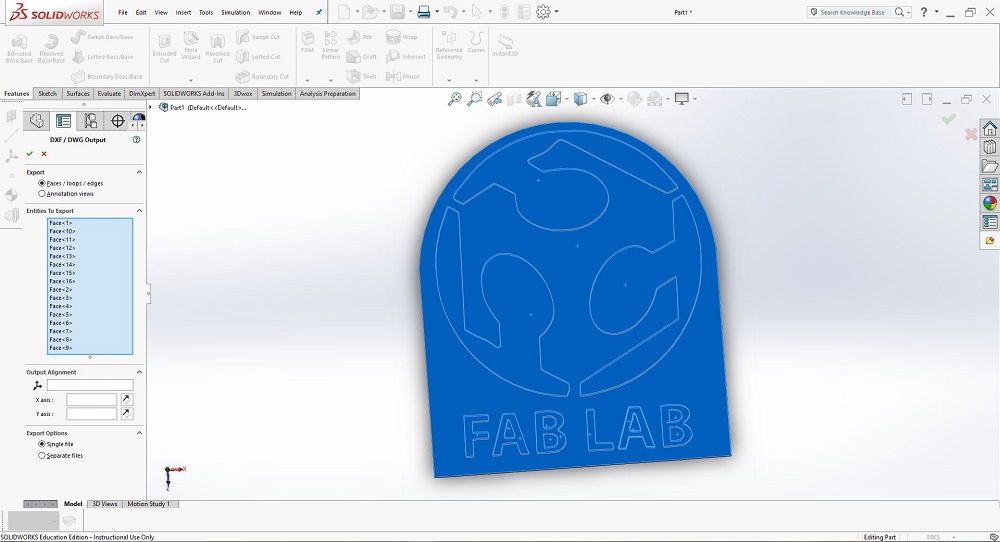The height and width of the screenshot is (542, 1000).
Task: Select Separate files export option
Action: click(42, 455)
